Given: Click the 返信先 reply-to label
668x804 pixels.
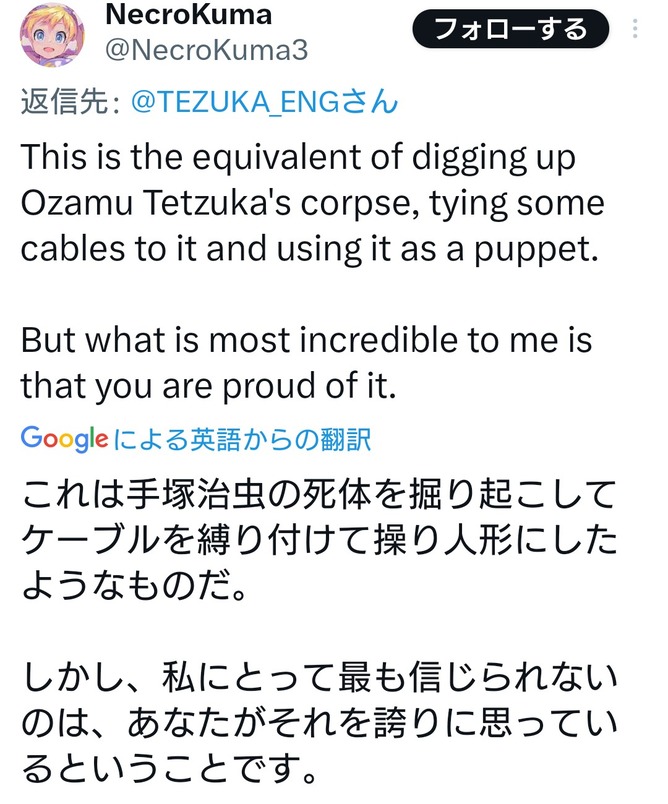Looking at the screenshot, I should [x=70, y=103].
